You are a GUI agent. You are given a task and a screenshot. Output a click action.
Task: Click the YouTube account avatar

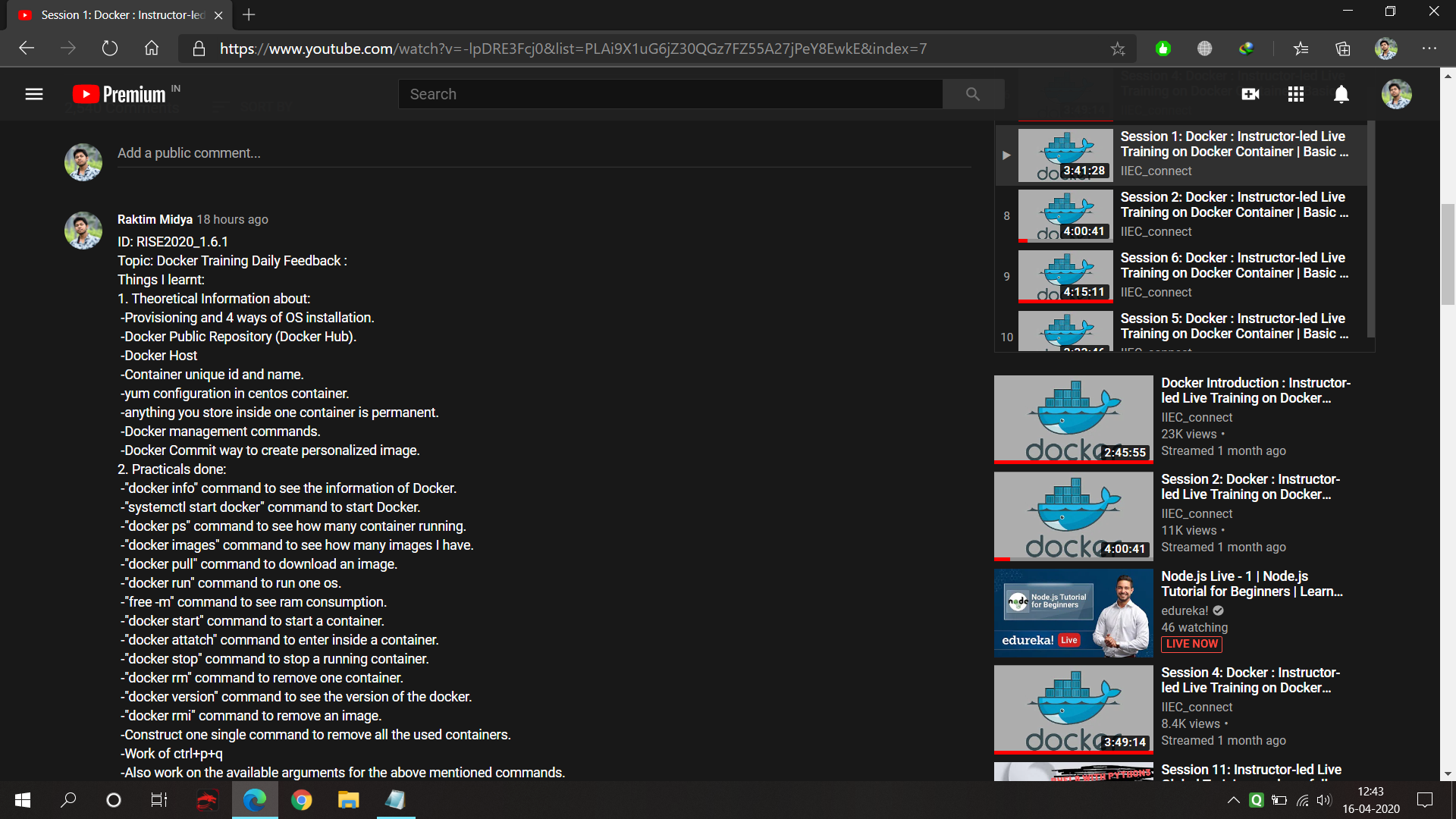coord(1396,94)
